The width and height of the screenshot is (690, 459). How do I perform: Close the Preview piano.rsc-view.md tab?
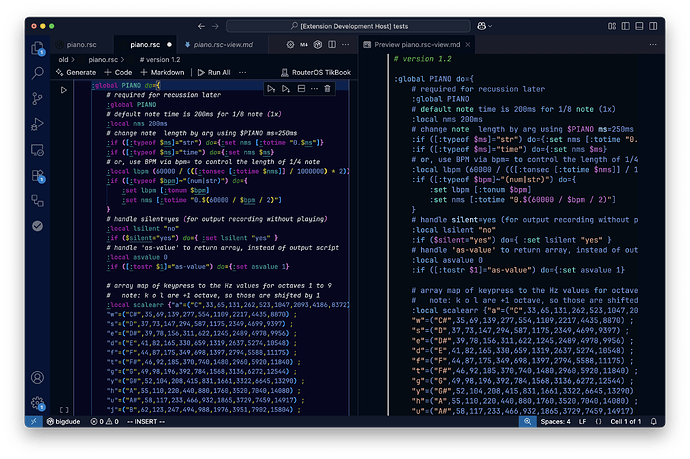[x=468, y=44]
